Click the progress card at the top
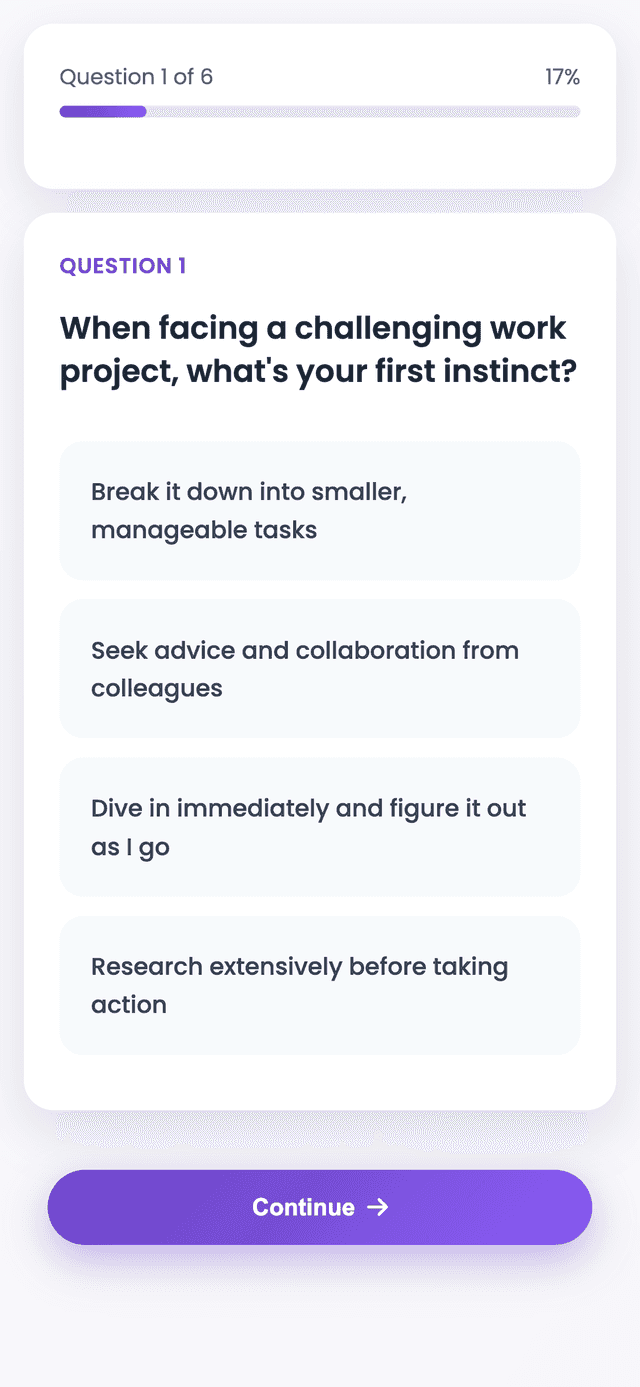The image size is (640, 1387). (319, 150)
